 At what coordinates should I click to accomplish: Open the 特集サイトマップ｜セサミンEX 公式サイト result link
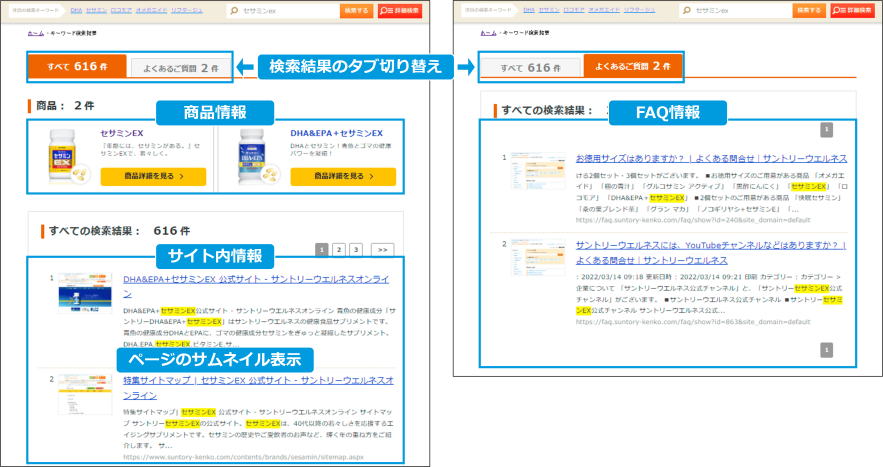pos(258,388)
